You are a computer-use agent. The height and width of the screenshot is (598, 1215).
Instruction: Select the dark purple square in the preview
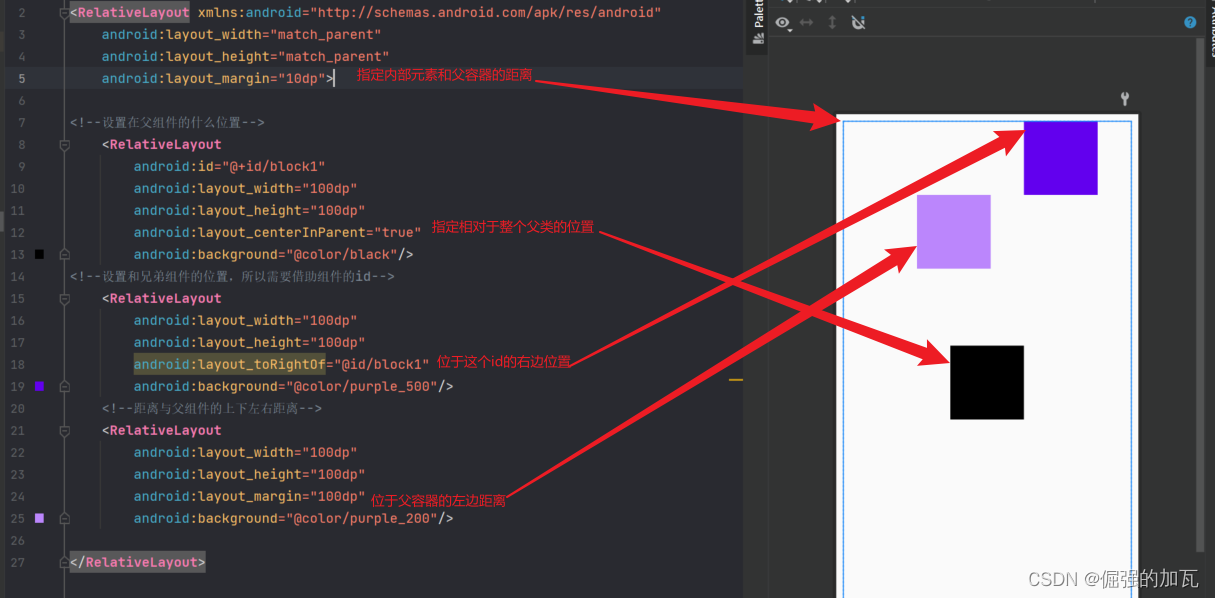(x=1060, y=158)
